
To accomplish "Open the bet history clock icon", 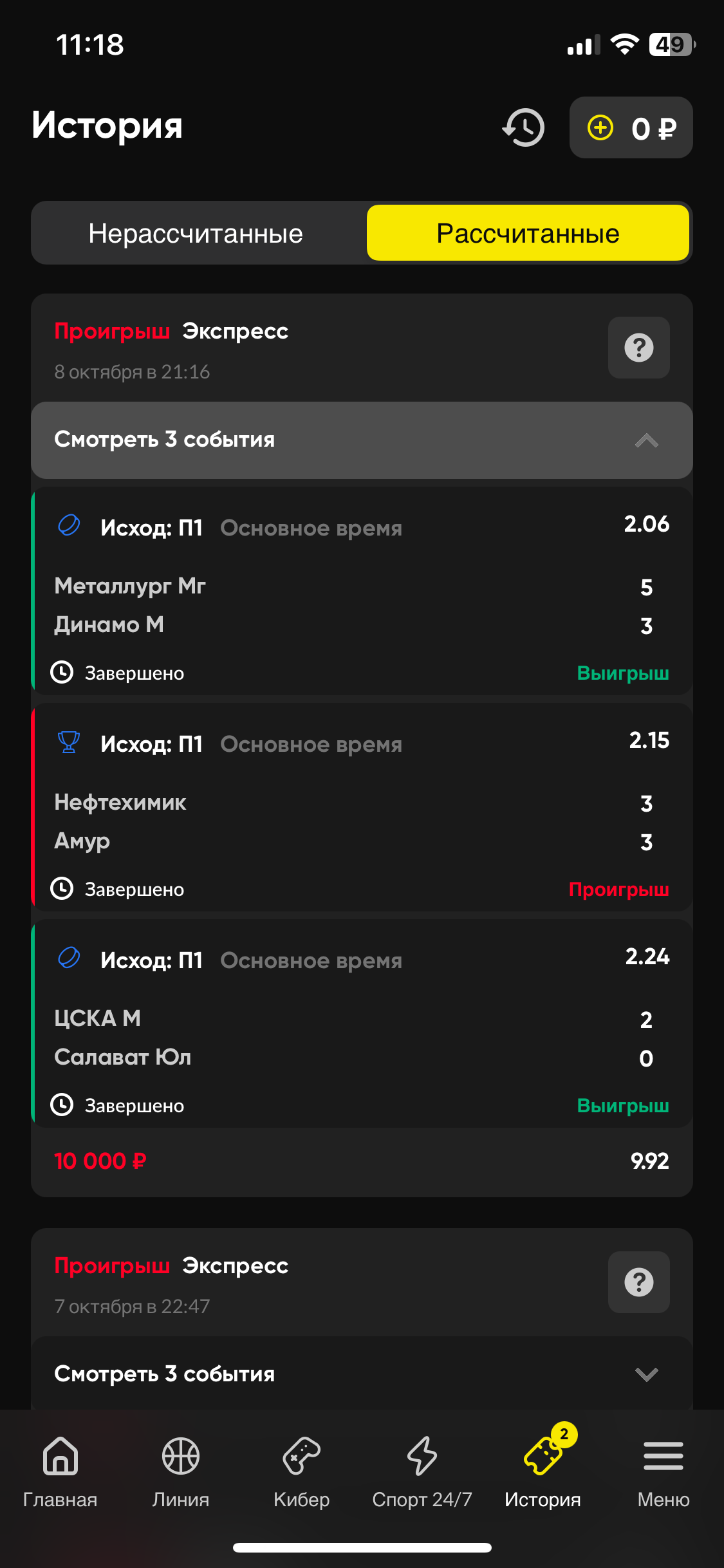I will click(523, 127).
